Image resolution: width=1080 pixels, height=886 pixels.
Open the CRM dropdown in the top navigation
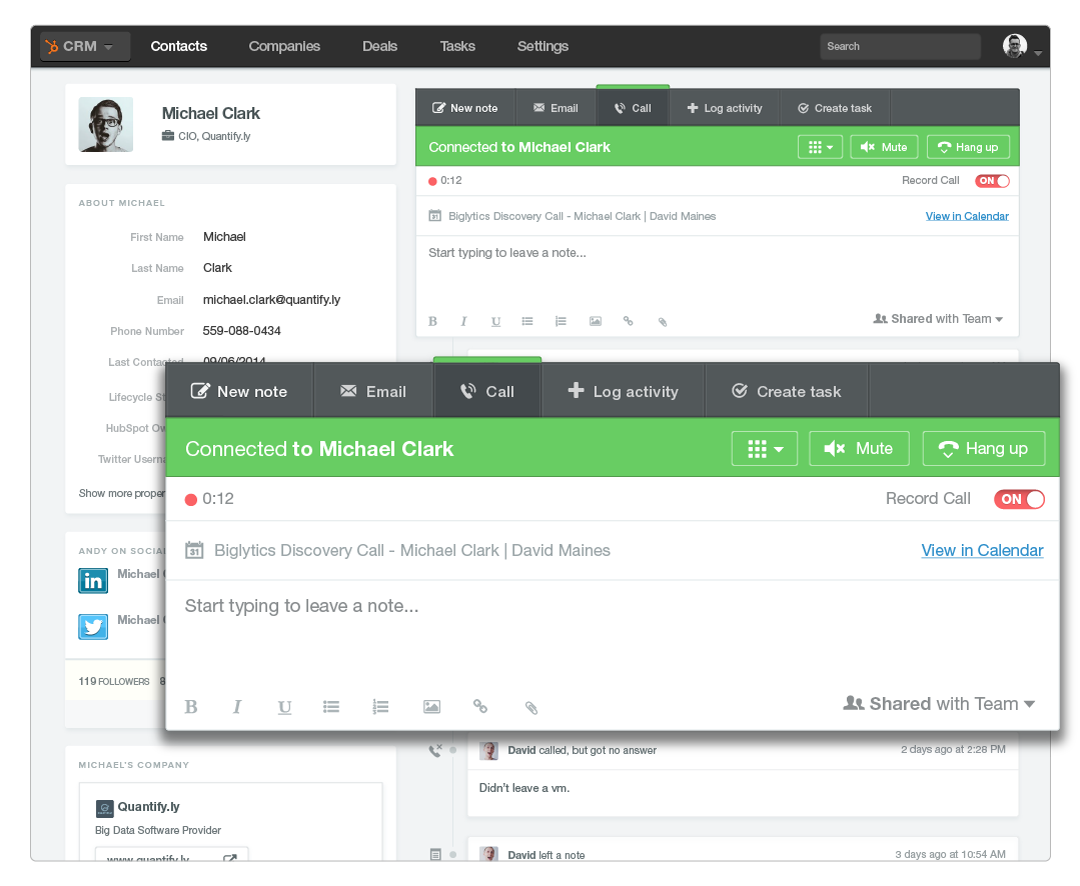pyautogui.click(x=84, y=46)
